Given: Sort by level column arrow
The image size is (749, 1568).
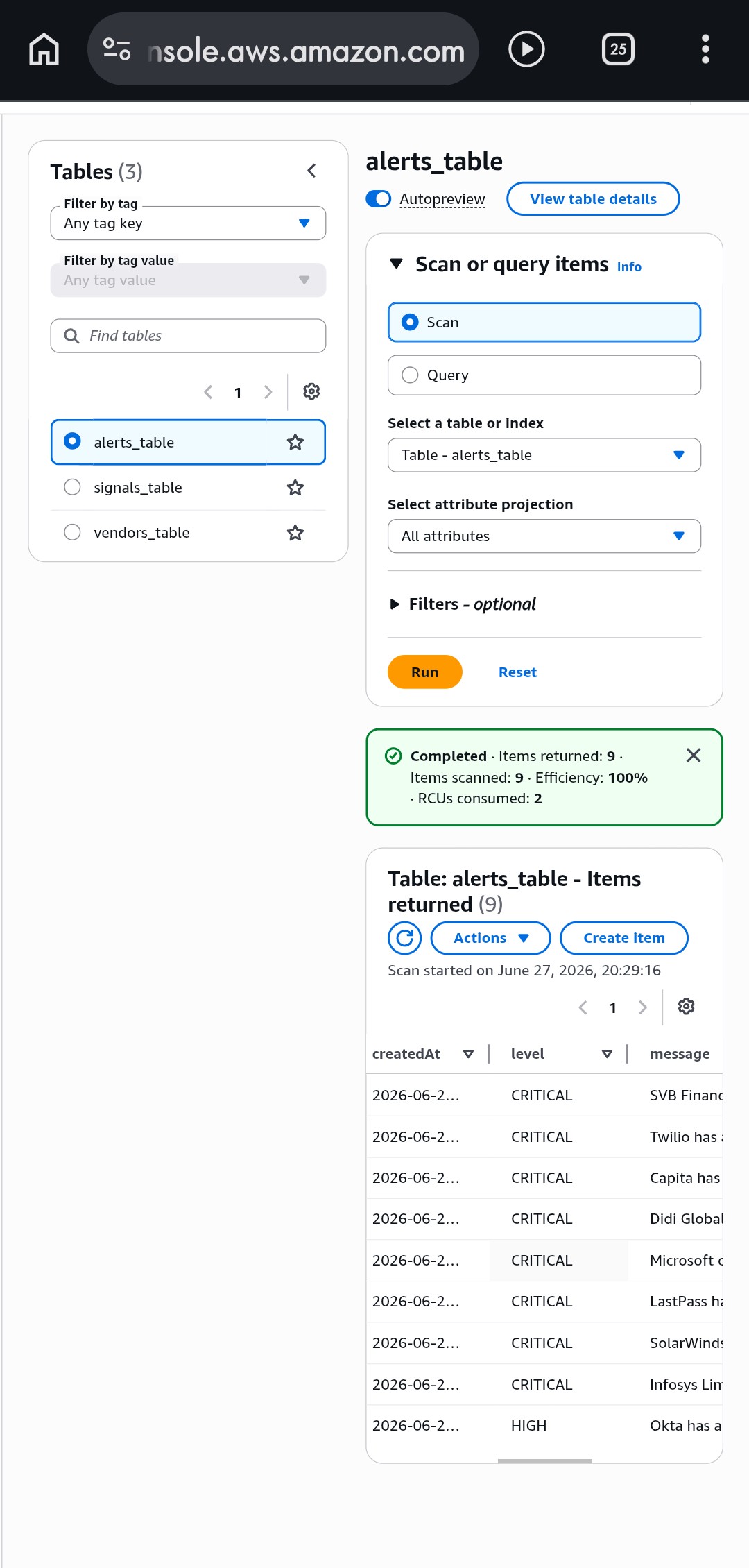Looking at the screenshot, I should click(607, 1054).
